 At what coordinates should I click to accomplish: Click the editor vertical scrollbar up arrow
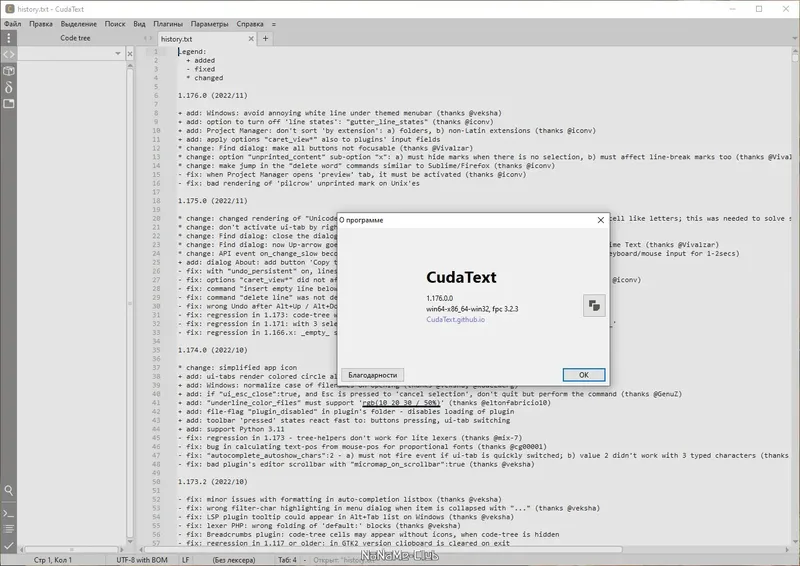coord(795,51)
